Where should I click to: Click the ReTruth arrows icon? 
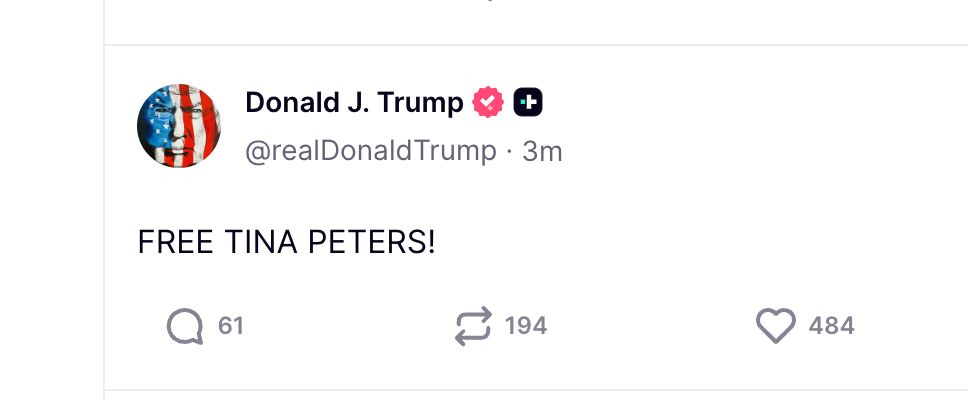point(473,326)
